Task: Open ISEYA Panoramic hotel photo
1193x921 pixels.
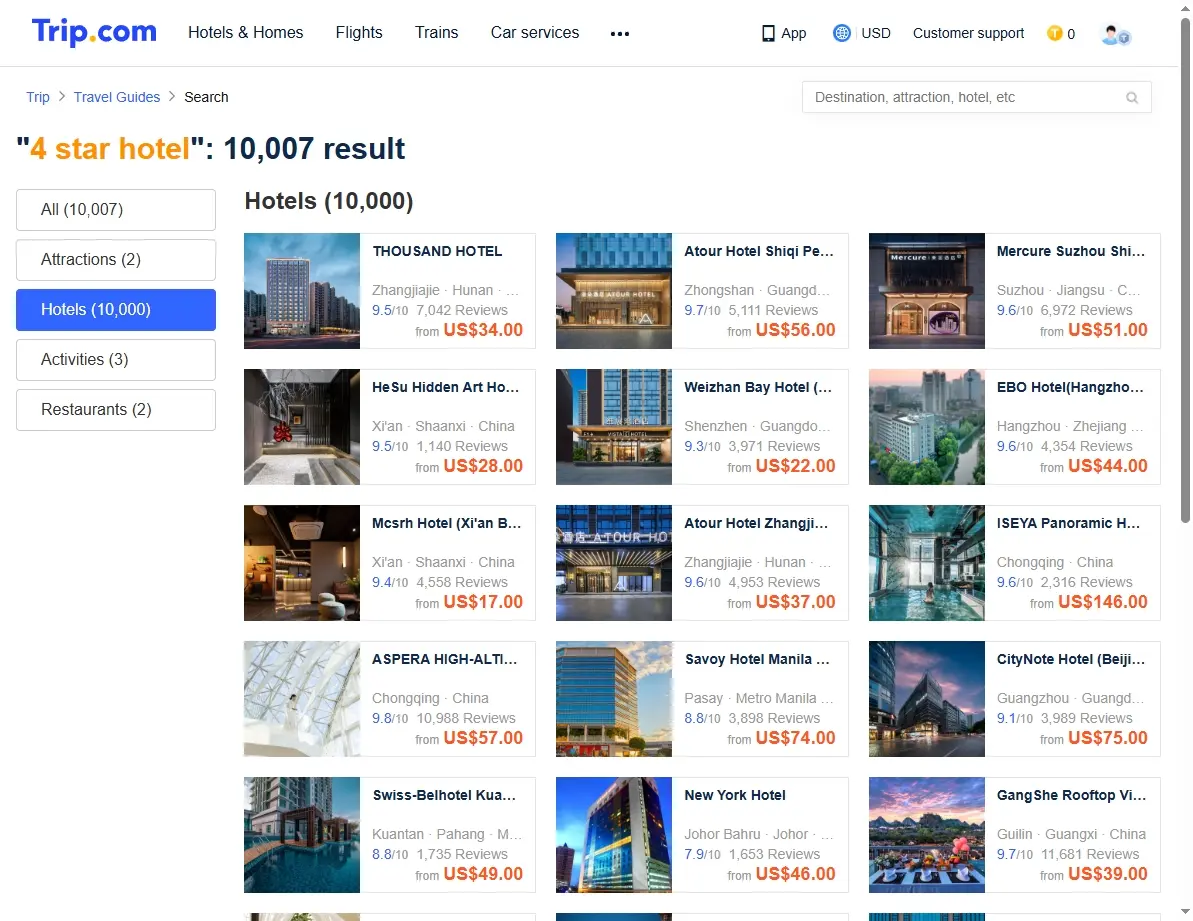Action: coord(927,564)
